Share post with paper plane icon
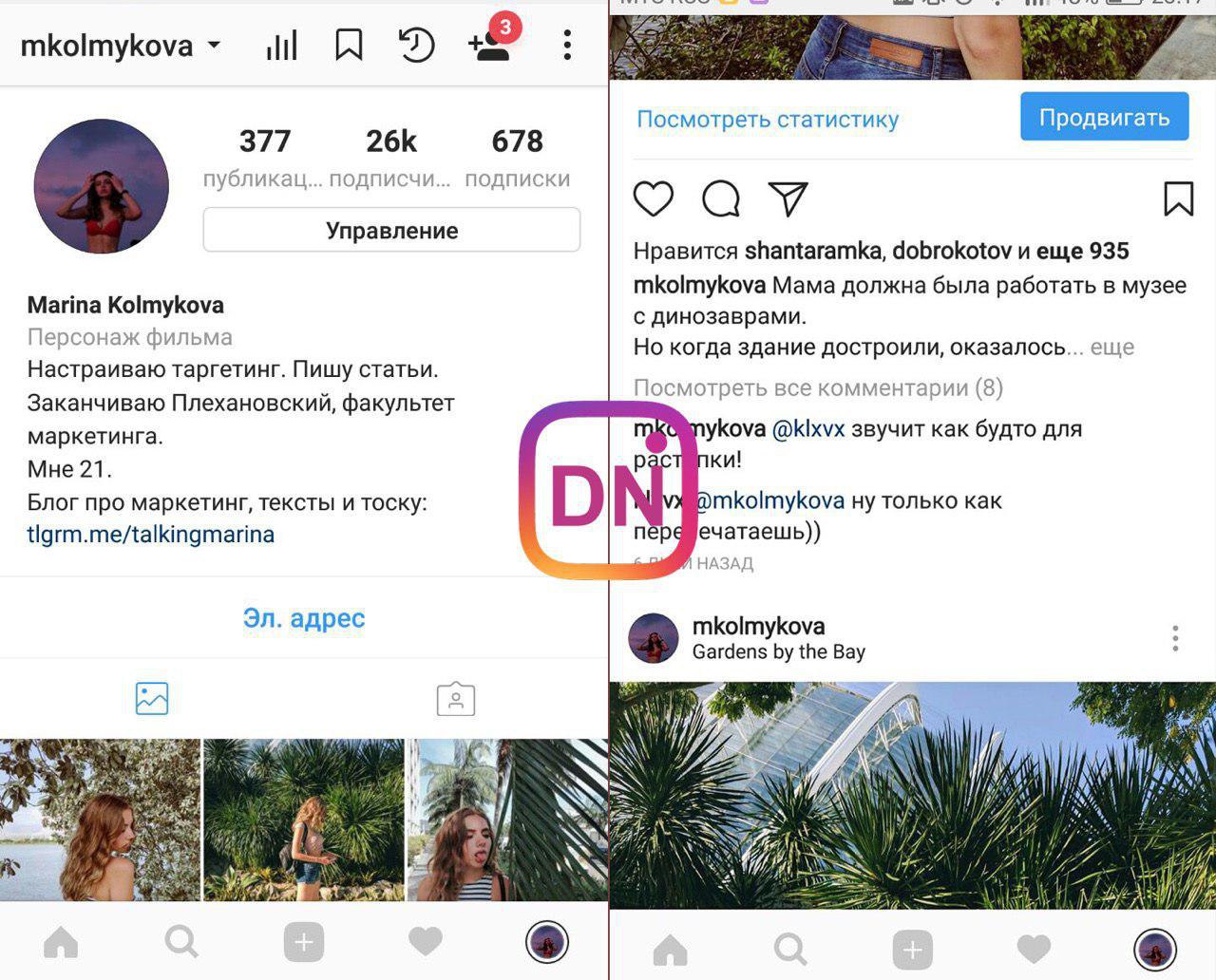1216x980 pixels. [x=788, y=198]
